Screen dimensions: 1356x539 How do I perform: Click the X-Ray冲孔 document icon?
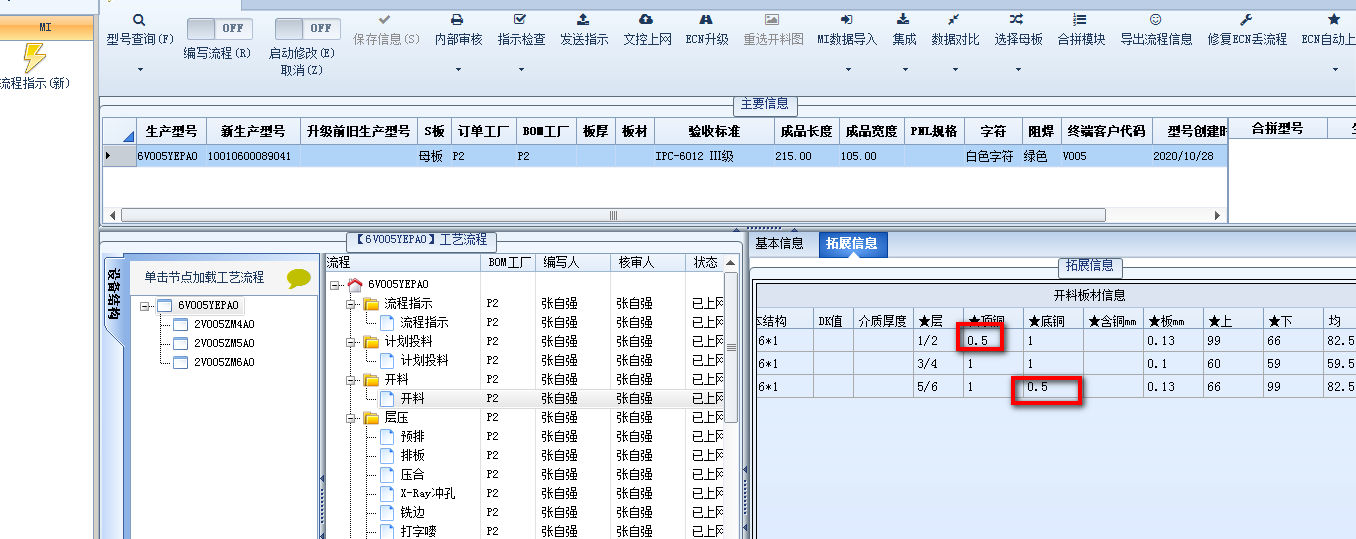[387, 493]
